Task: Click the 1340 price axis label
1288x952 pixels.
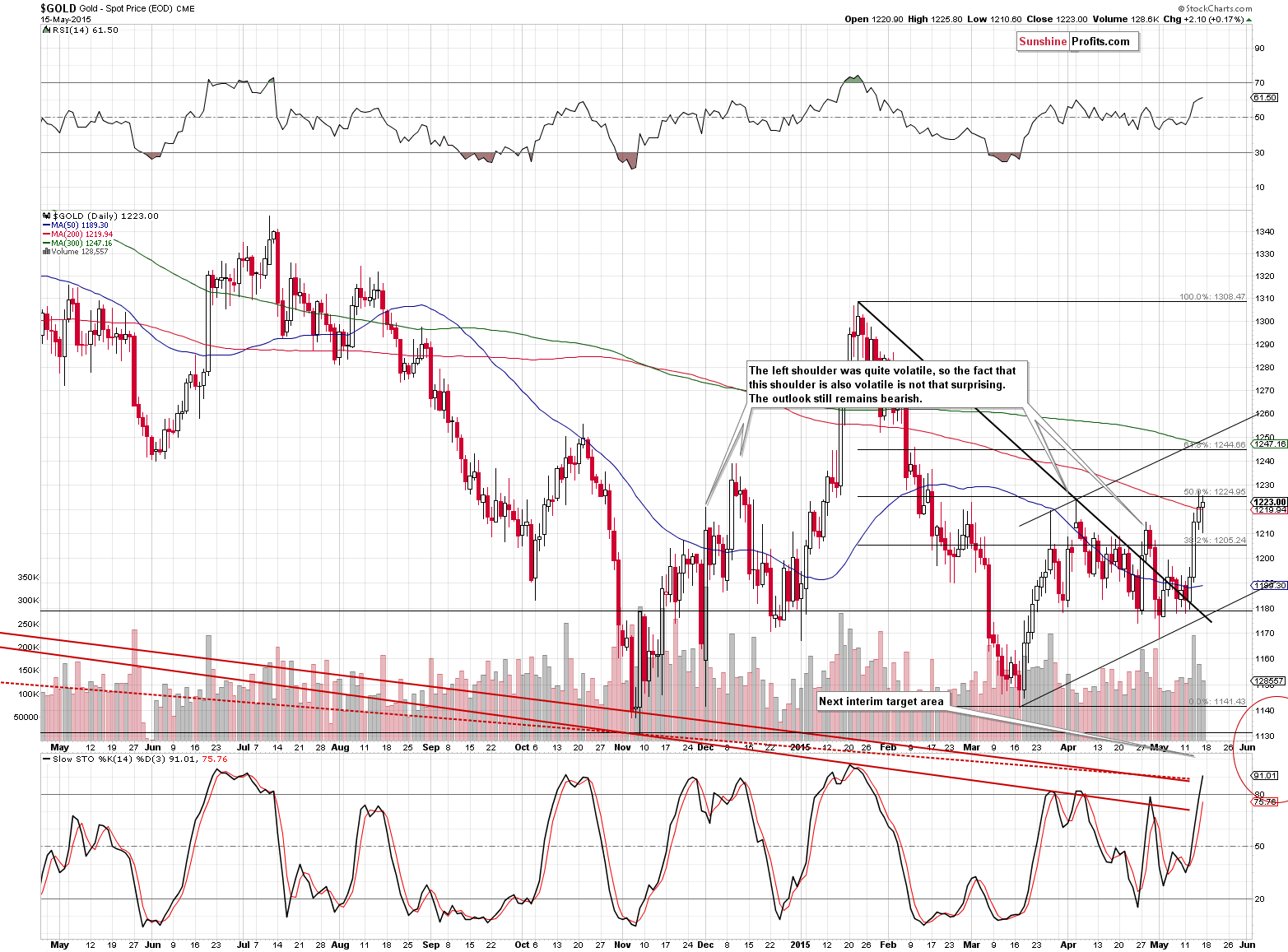Action: [1265, 232]
